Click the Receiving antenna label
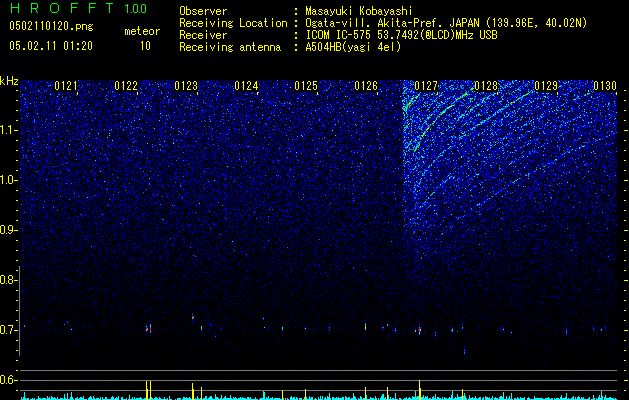The height and width of the screenshot is (400, 629). (230, 47)
